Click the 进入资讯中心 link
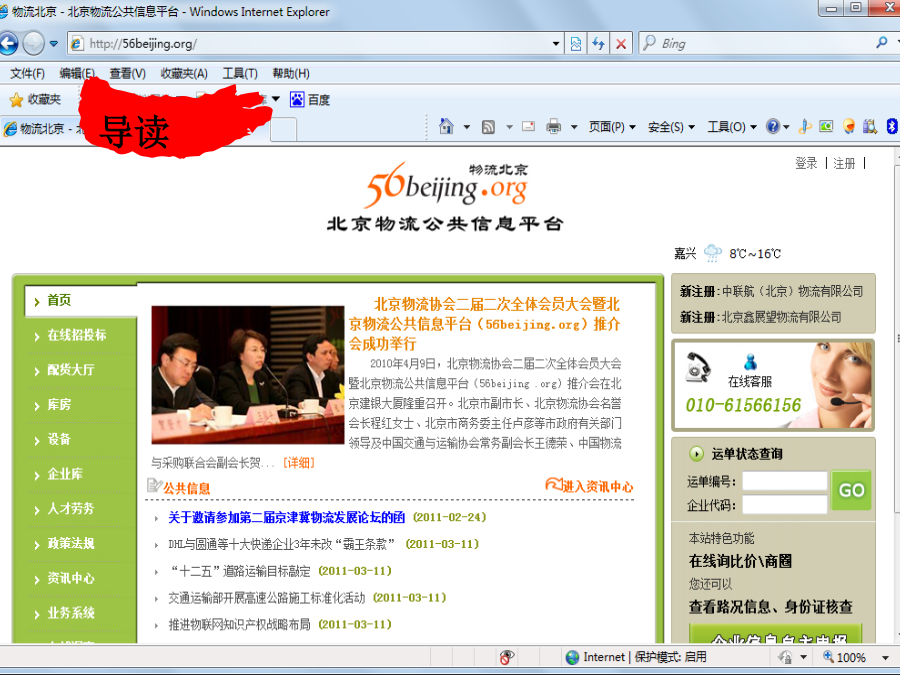The image size is (900, 675). coord(589,486)
